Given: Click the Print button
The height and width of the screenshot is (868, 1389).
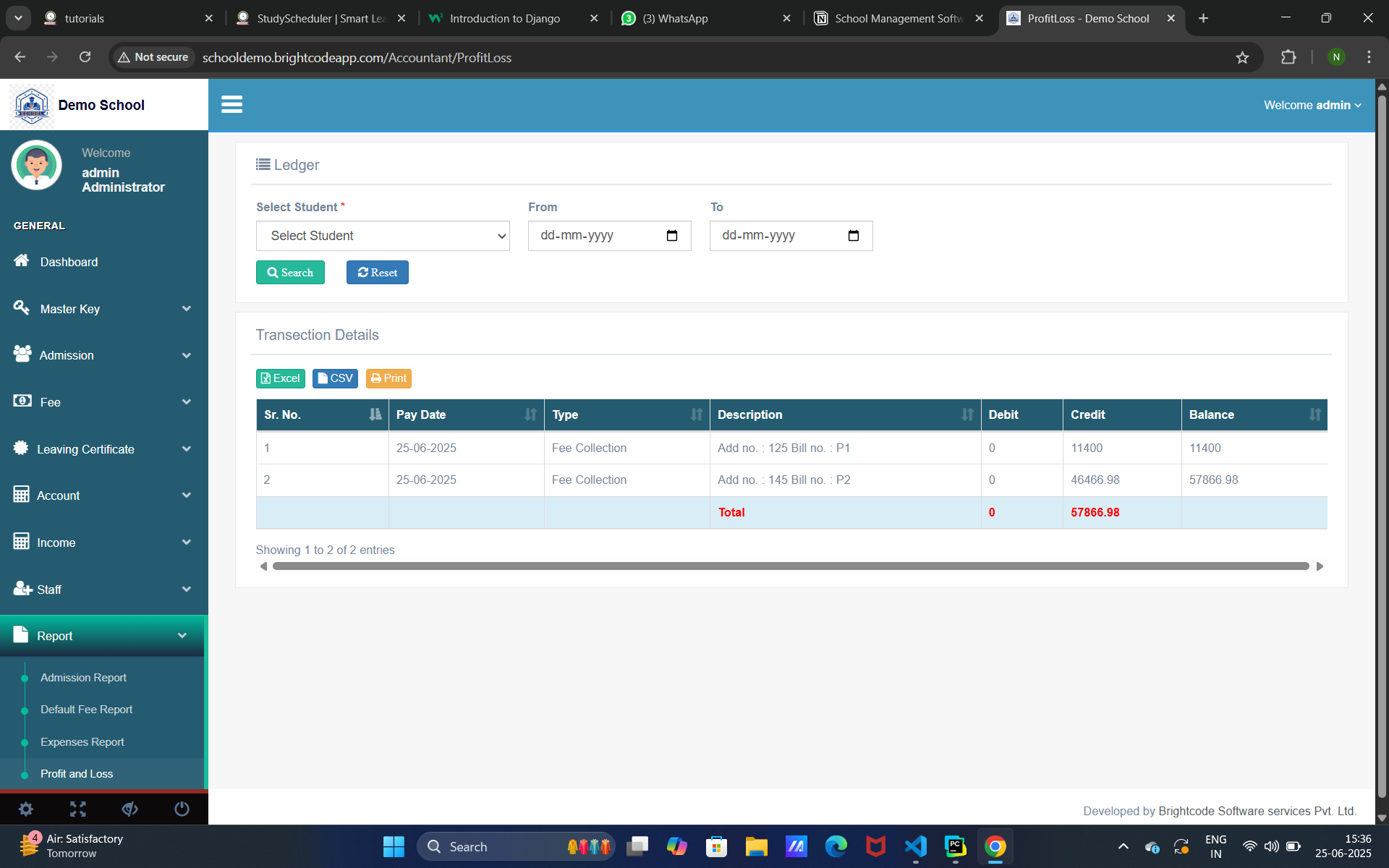Looking at the screenshot, I should (388, 378).
